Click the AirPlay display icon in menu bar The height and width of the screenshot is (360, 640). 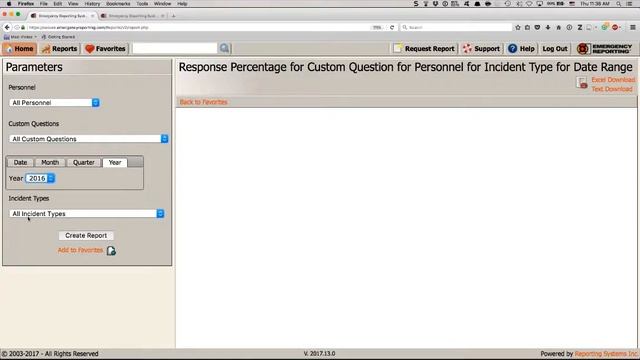540,4
